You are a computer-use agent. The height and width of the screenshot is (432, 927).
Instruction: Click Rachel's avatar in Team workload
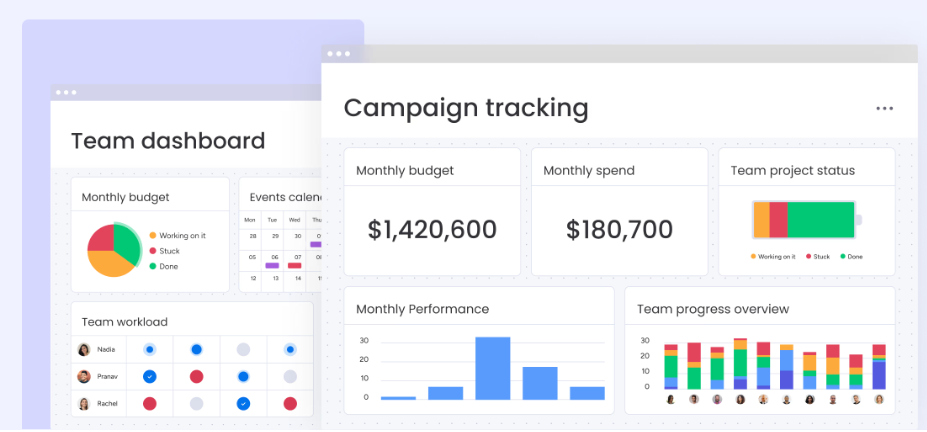tap(84, 404)
